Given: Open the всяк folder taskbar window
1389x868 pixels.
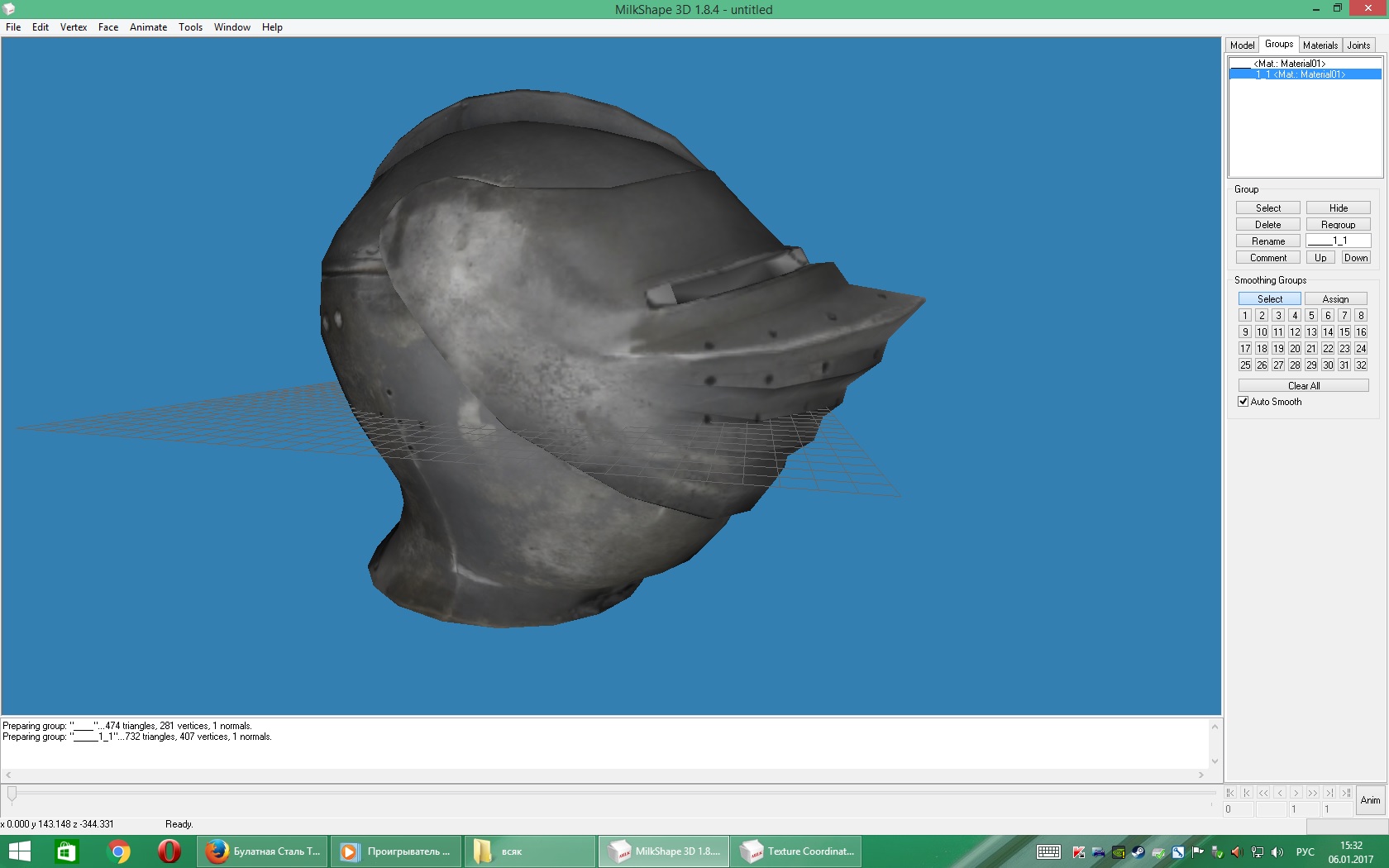Looking at the screenshot, I should 530,851.
